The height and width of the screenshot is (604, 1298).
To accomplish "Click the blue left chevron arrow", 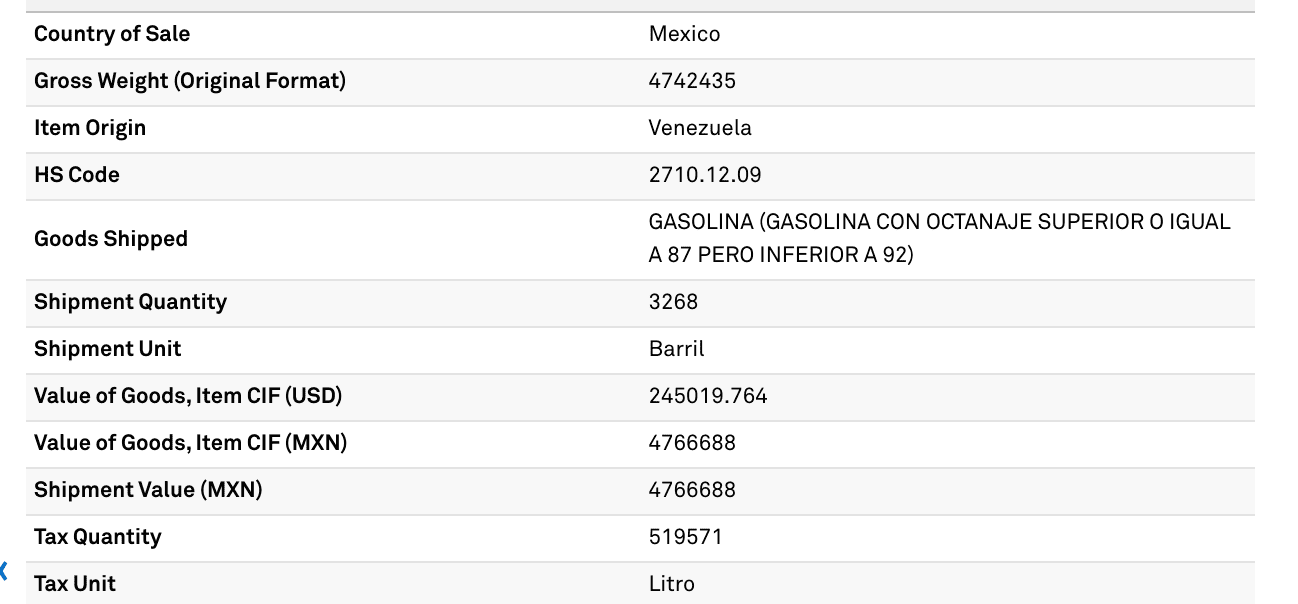I will [4, 572].
